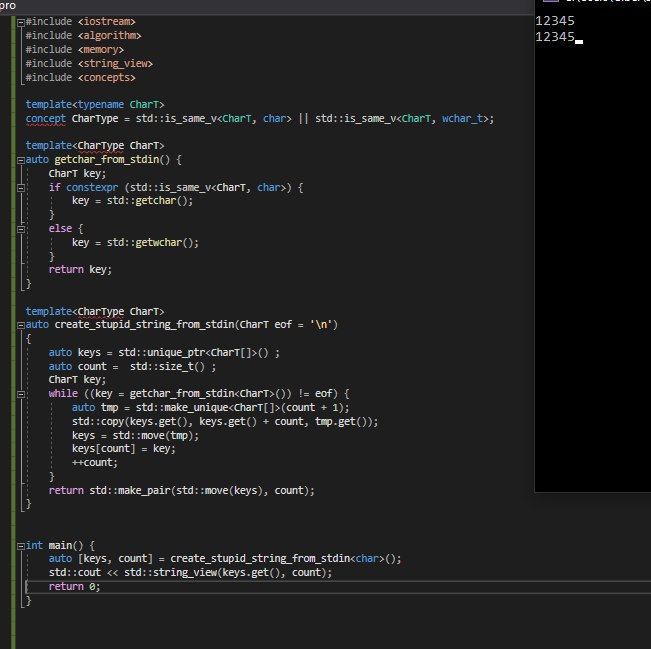Click the 'int main()' declaration
Image resolution: width=651 pixels, height=649 pixels.
[54, 545]
